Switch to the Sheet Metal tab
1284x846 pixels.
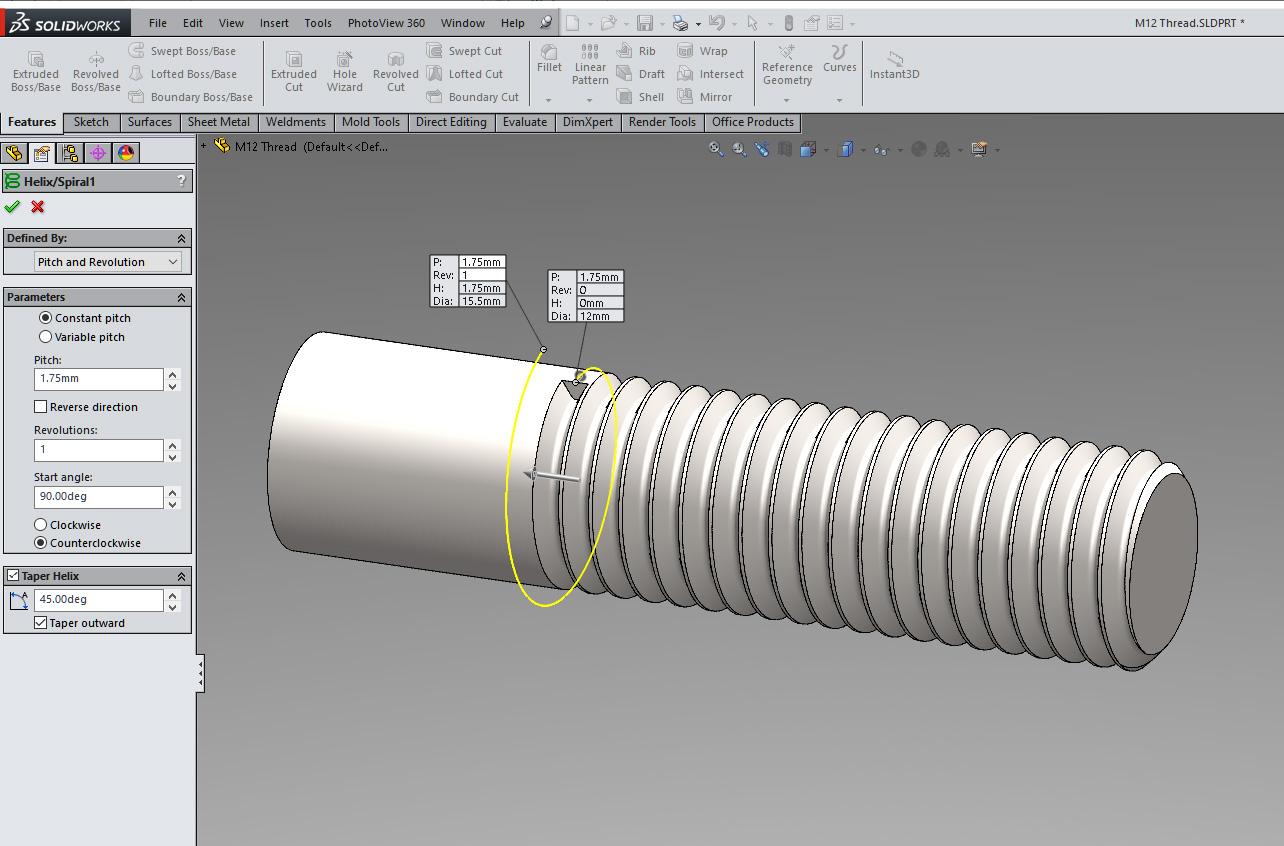pos(218,122)
